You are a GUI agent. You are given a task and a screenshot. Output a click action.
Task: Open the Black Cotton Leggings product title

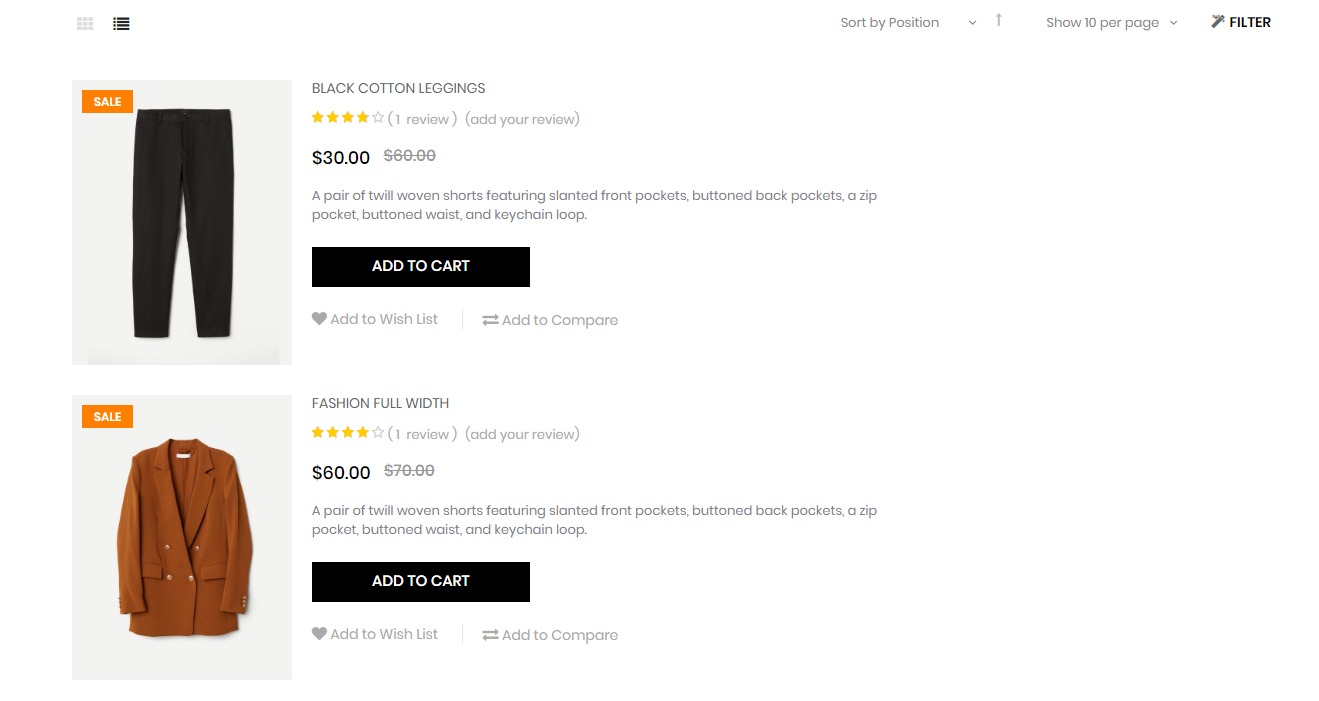pos(398,88)
